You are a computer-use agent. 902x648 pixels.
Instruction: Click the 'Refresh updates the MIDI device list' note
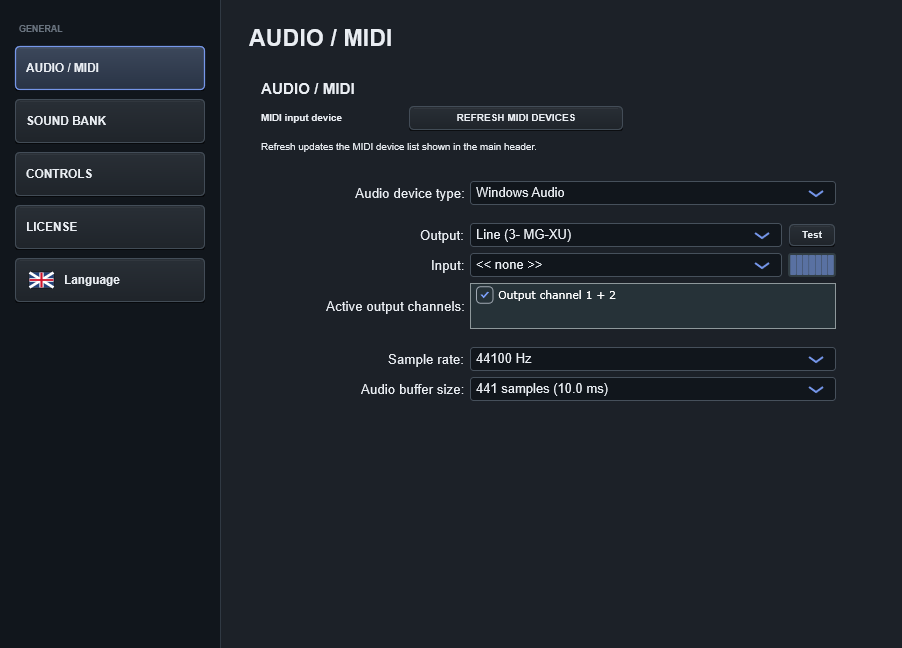398,147
